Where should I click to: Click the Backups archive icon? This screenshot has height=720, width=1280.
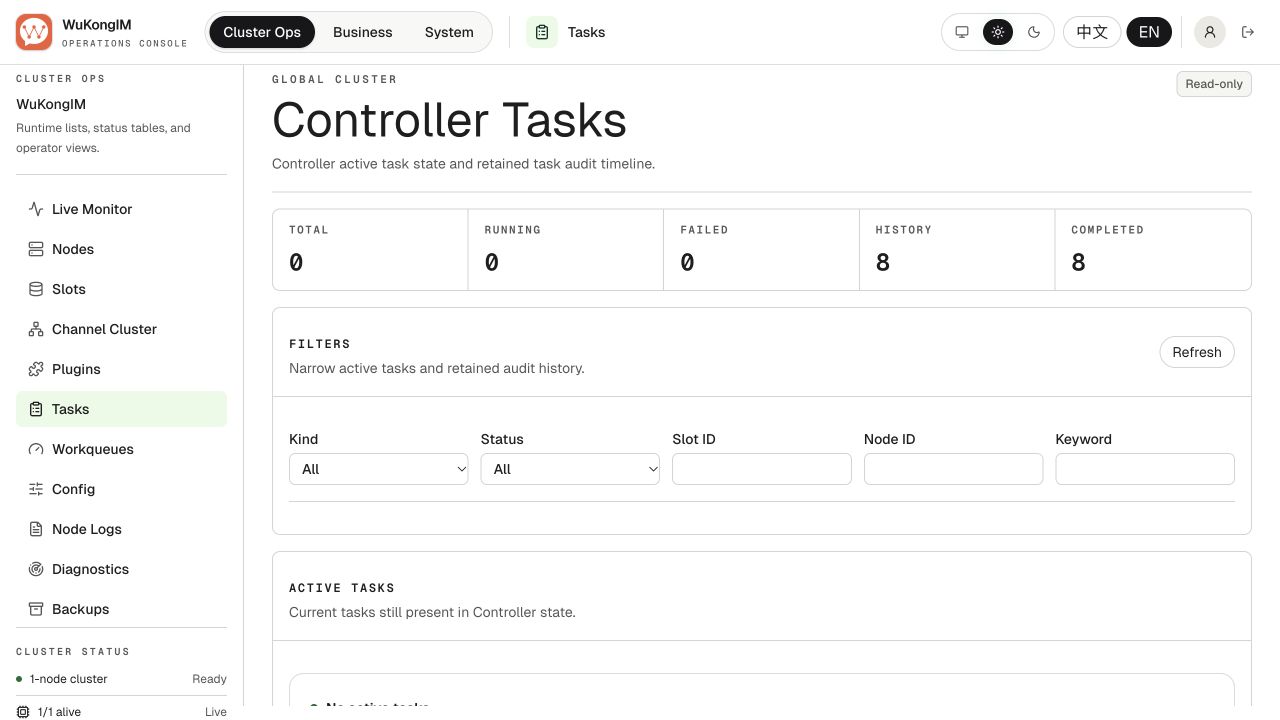click(x=36, y=609)
